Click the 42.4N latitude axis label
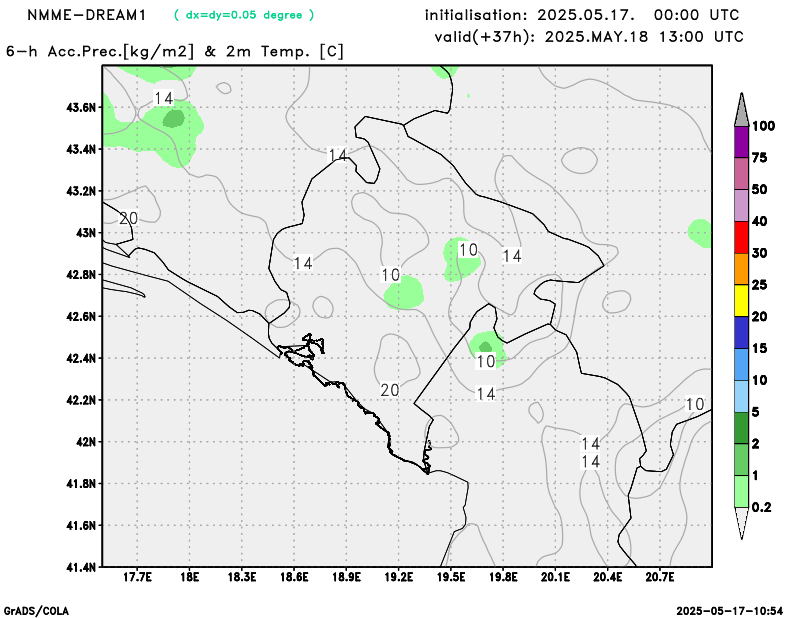Viewport: 800px width, 618px height. [81, 358]
